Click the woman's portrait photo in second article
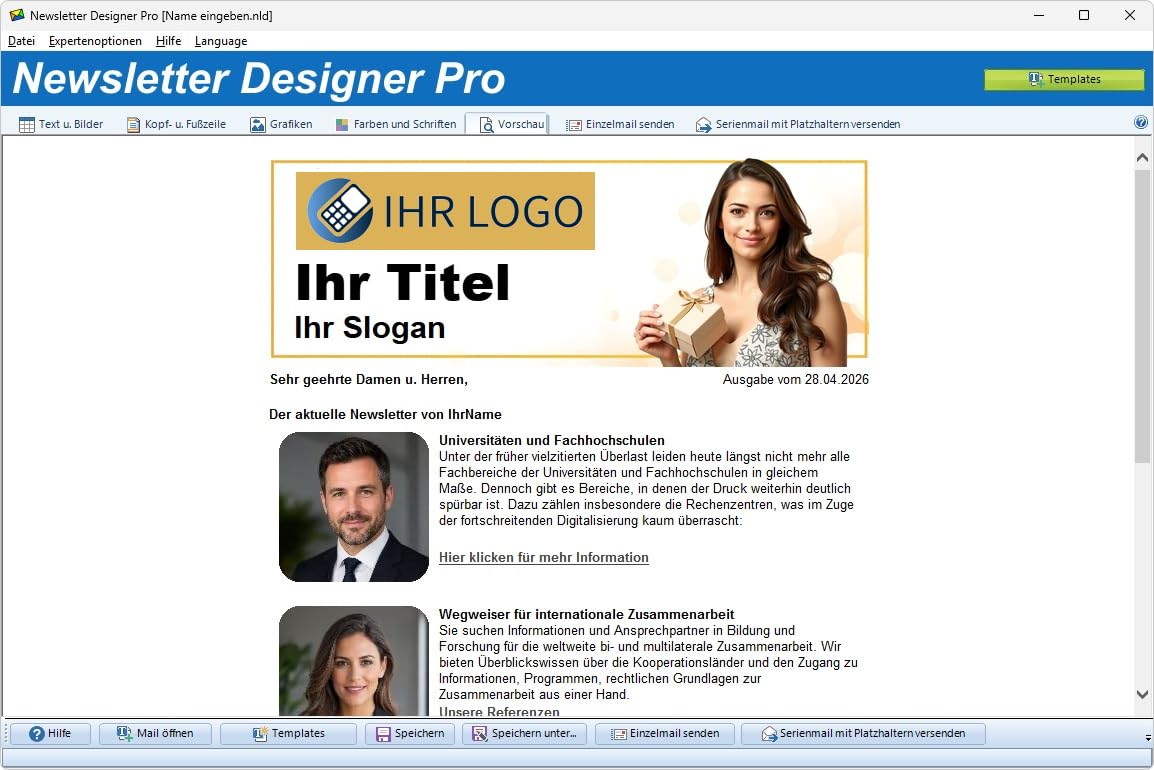 [x=354, y=661]
